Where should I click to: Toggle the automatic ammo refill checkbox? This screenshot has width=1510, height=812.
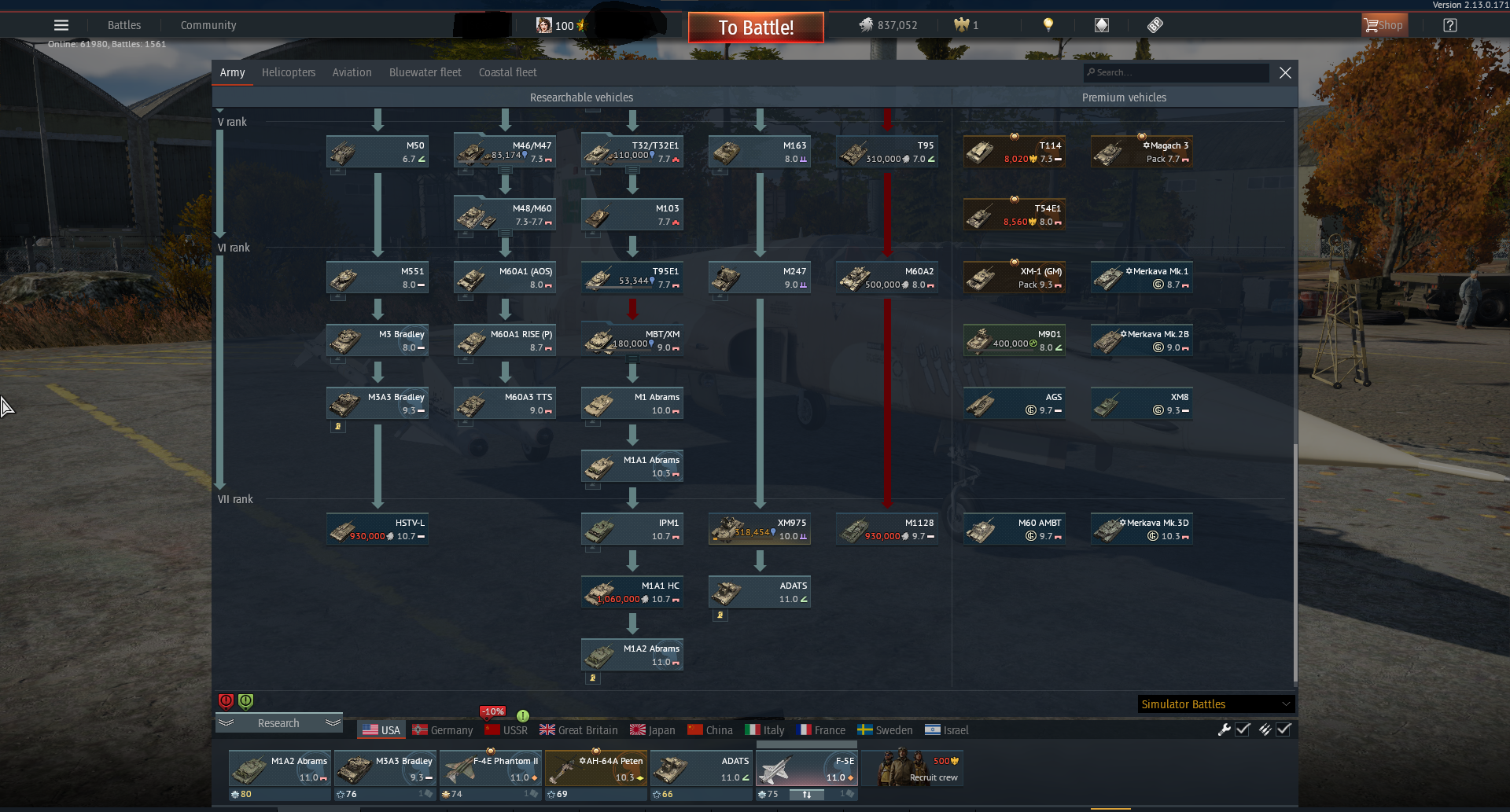point(1283,729)
